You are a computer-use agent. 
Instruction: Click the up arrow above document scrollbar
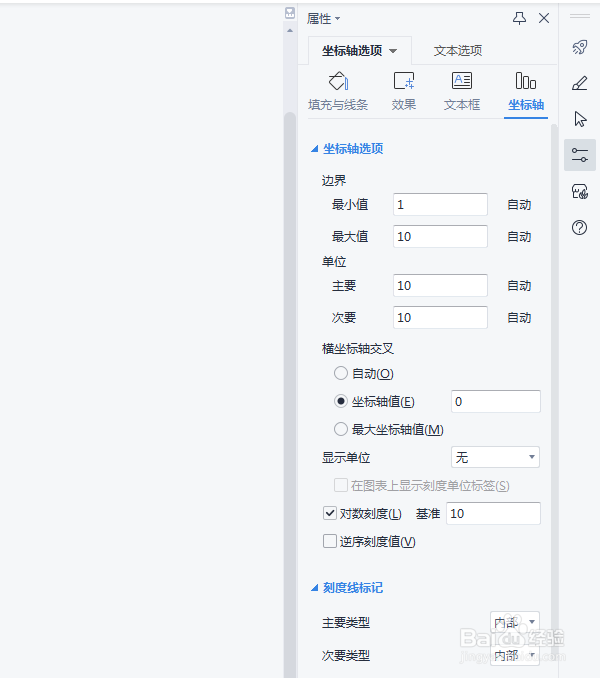290,31
